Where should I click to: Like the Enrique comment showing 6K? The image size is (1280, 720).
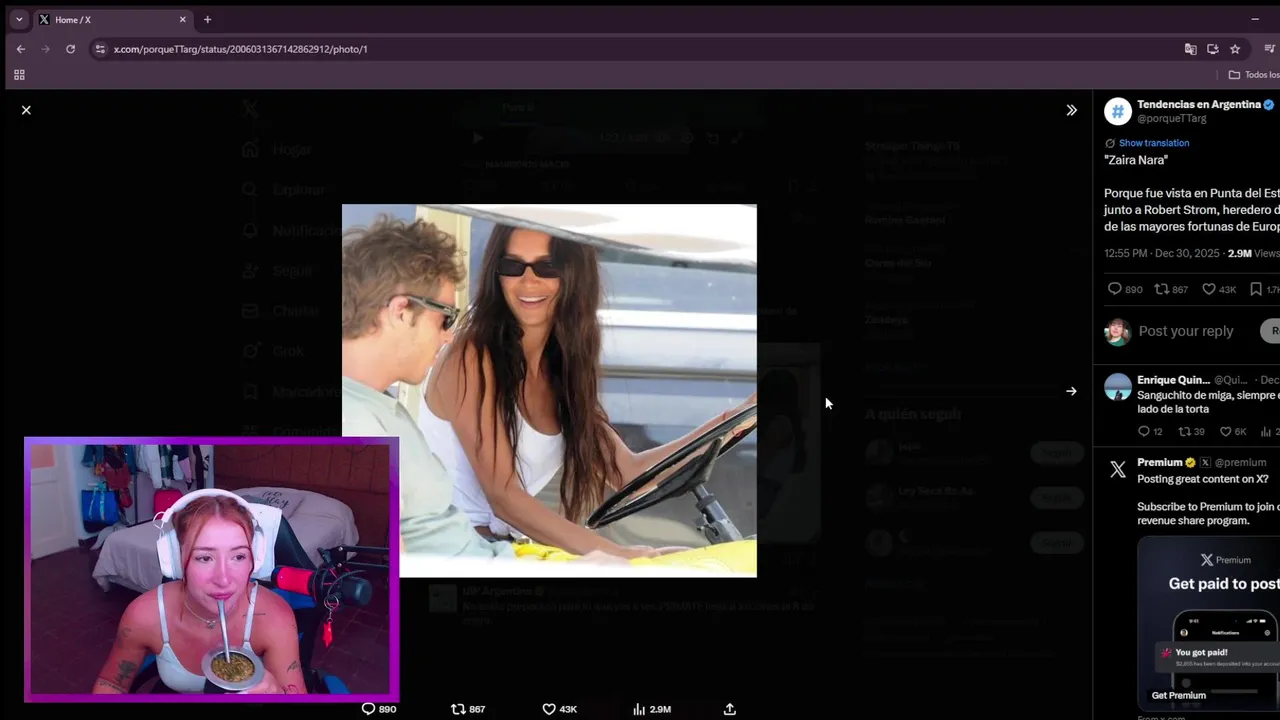1225,431
